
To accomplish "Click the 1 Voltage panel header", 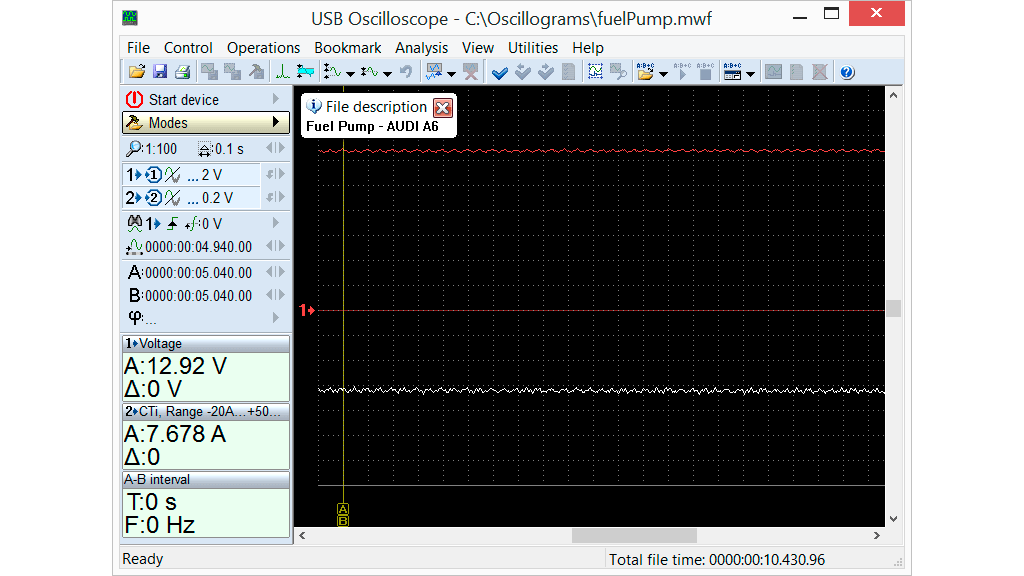I will [206, 344].
